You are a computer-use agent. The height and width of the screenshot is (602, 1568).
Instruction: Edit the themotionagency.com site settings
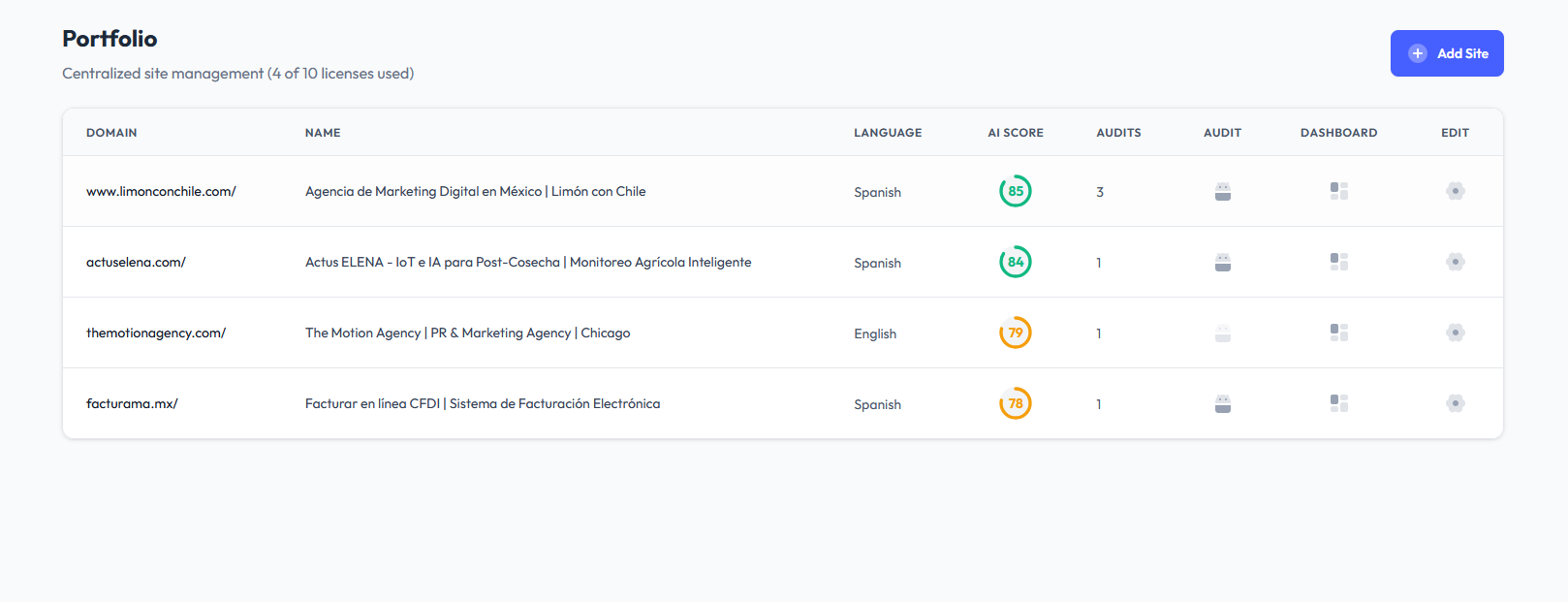pos(1456,333)
